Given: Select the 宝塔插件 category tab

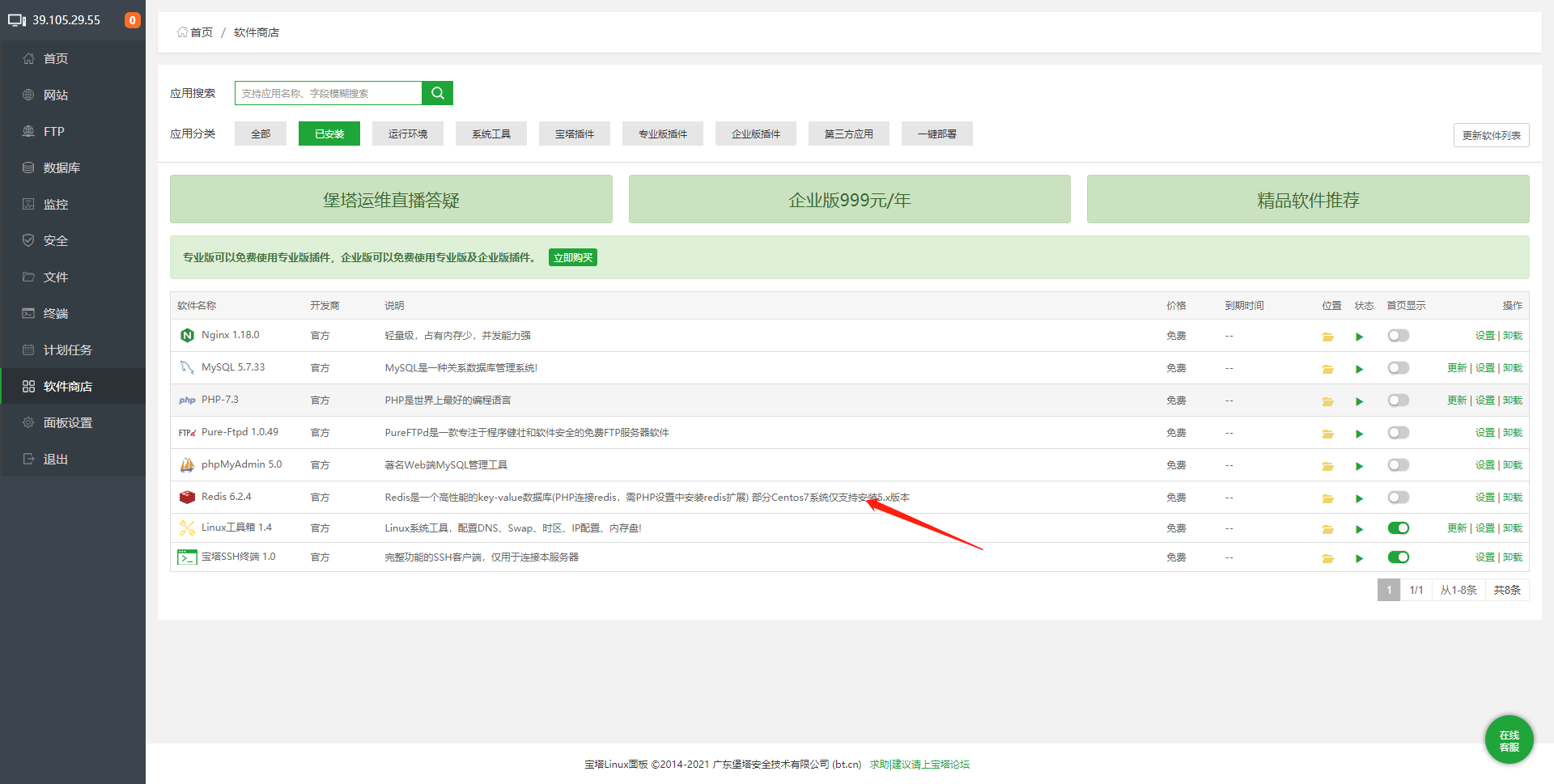Looking at the screenshot, I should [x=575, y=133].
